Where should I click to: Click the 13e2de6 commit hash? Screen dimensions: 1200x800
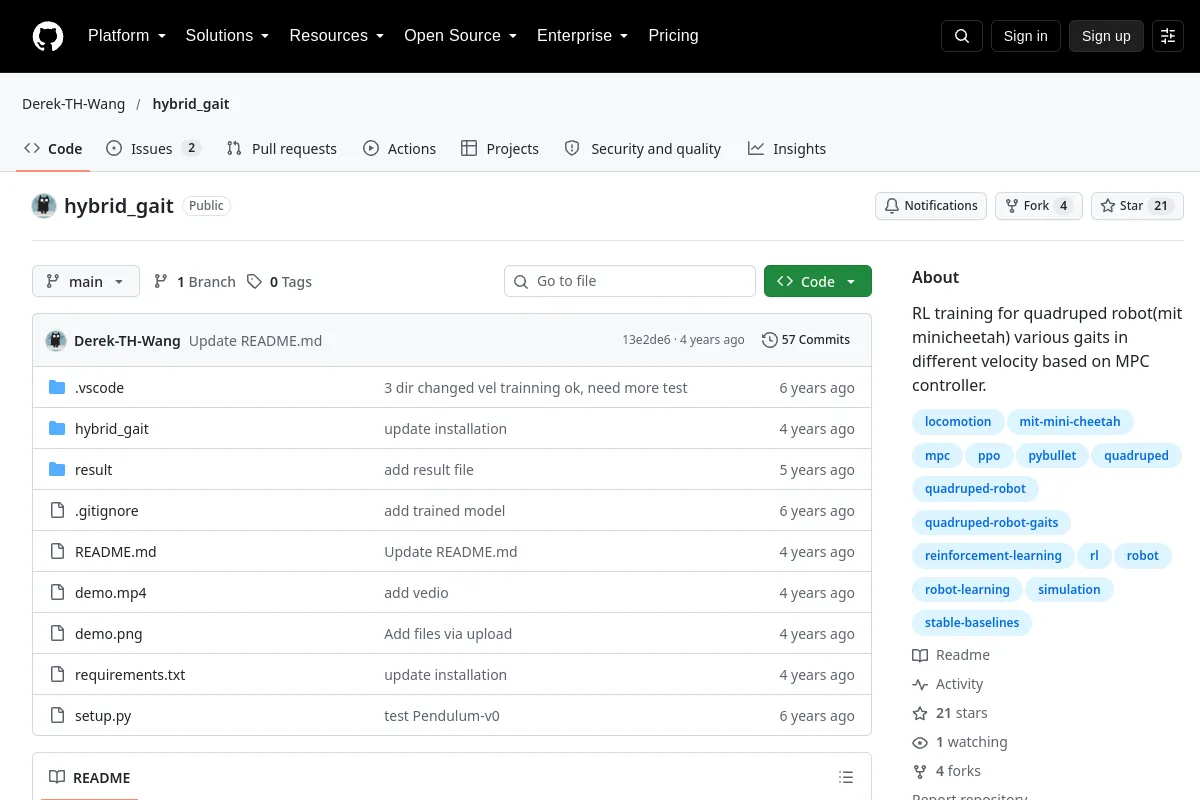pyautogui.click(x=646, y=340)
